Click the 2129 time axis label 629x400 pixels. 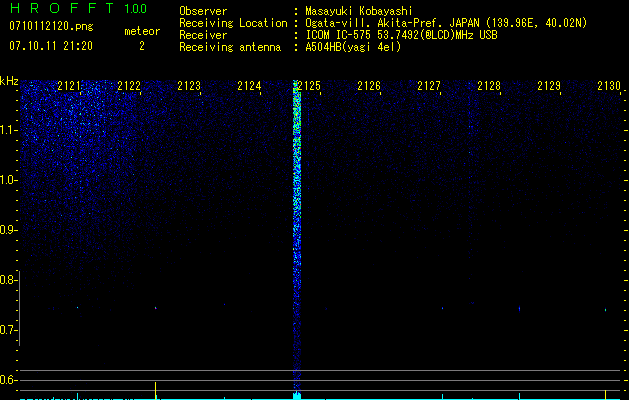[549, 86]
